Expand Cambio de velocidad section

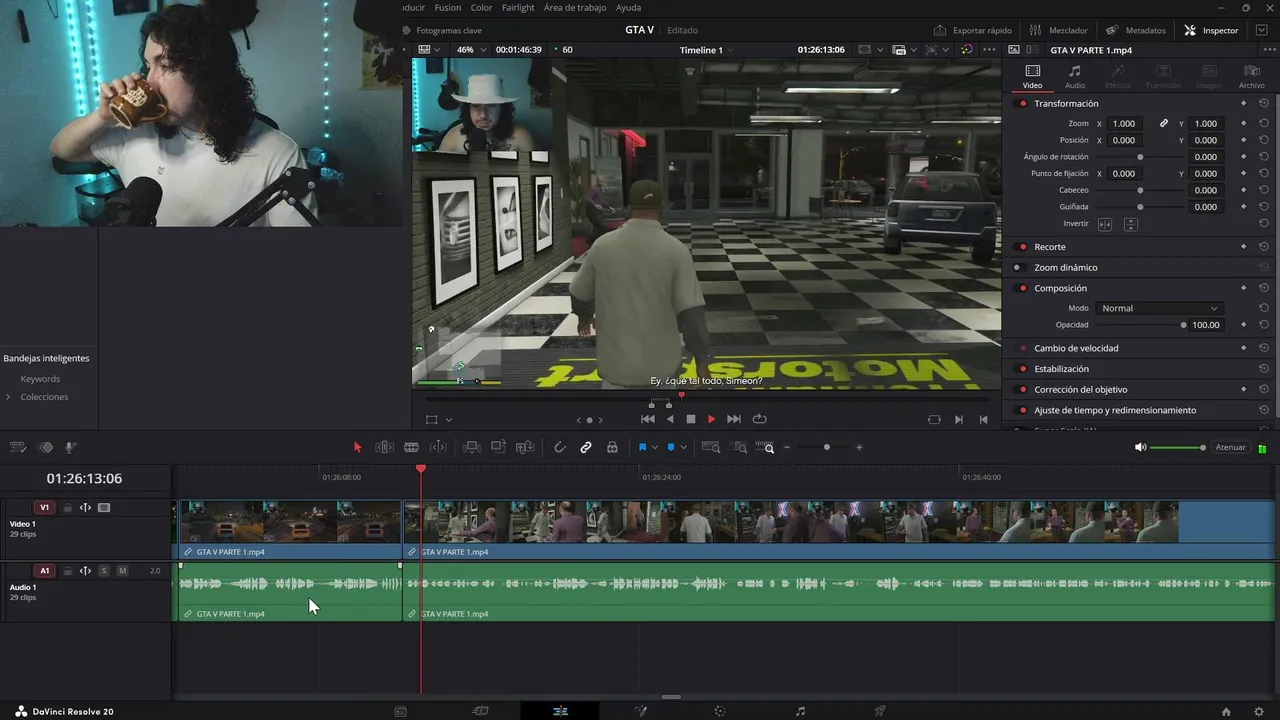[x=1076, y=348]
